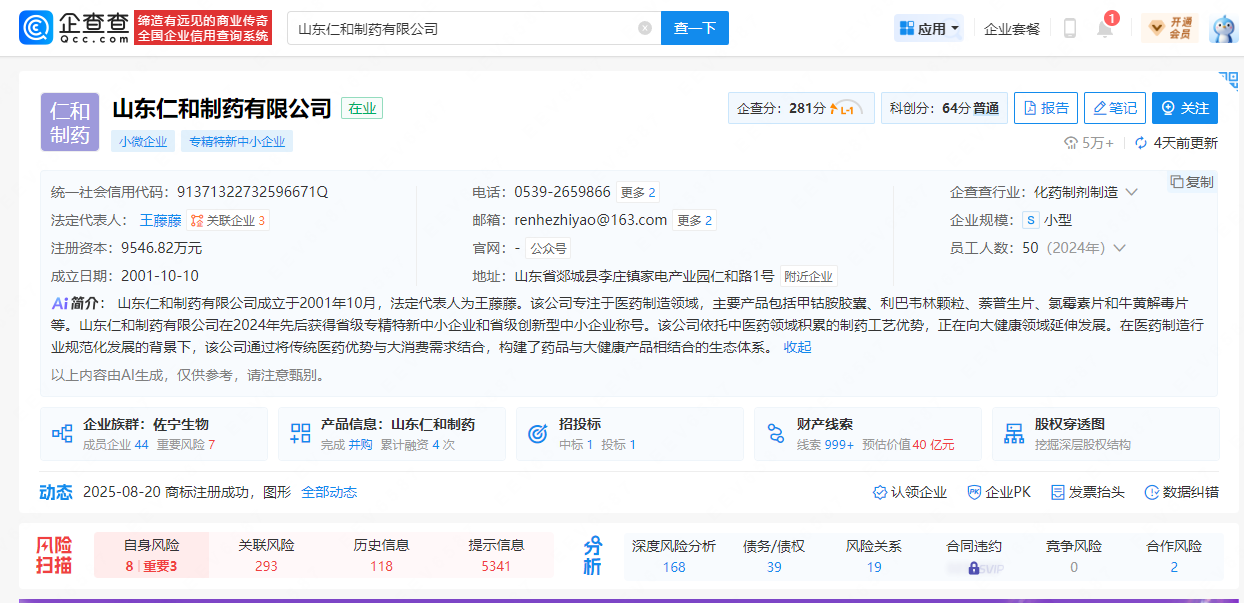Open the 报告 report button

click(x=1045, y=108)
